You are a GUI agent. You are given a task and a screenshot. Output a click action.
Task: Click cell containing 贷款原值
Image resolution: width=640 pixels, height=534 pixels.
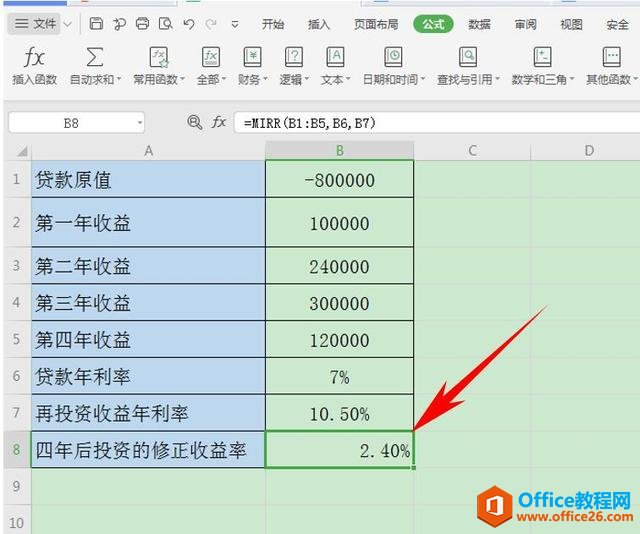(149, 179)
